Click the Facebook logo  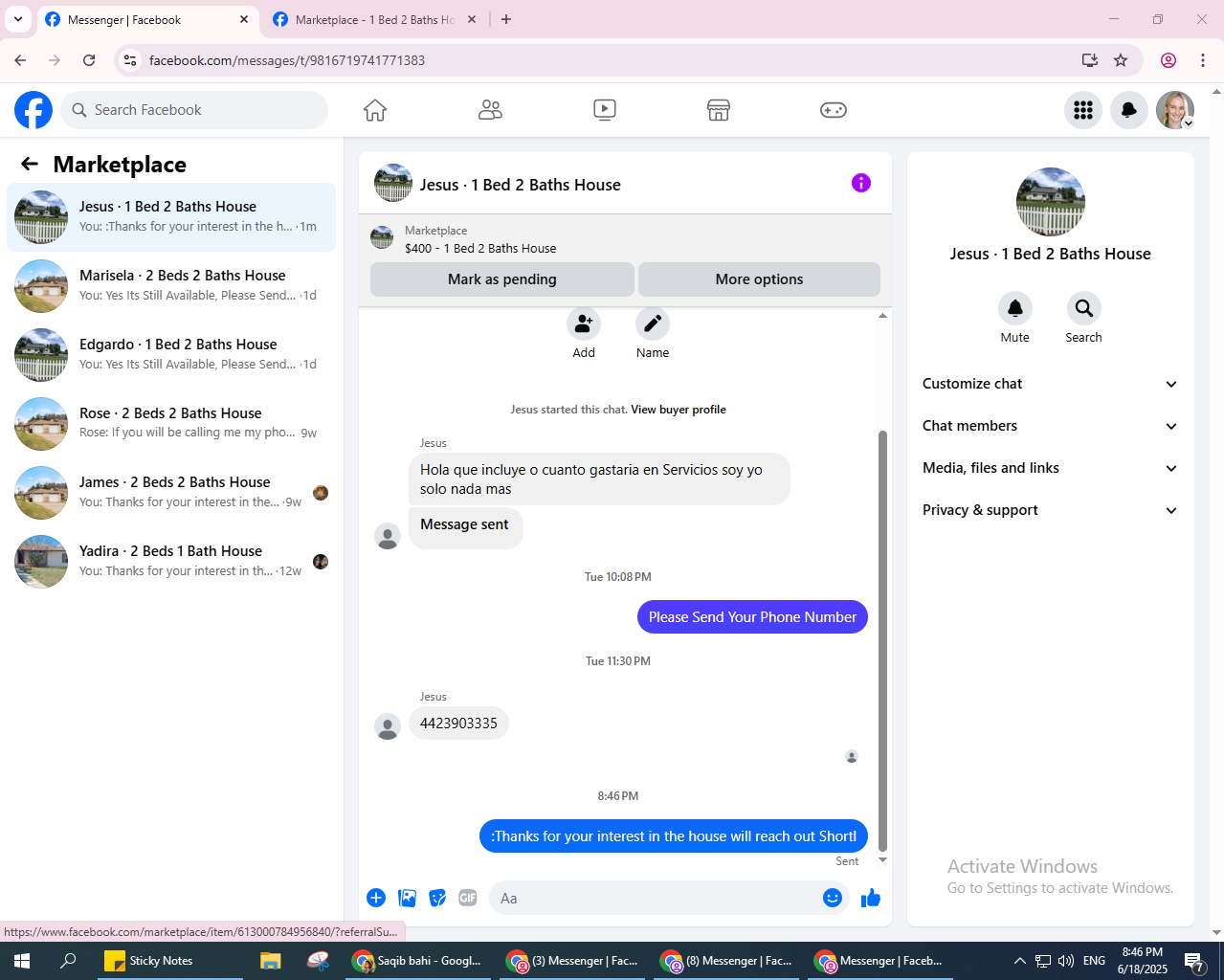coord(33,110)
